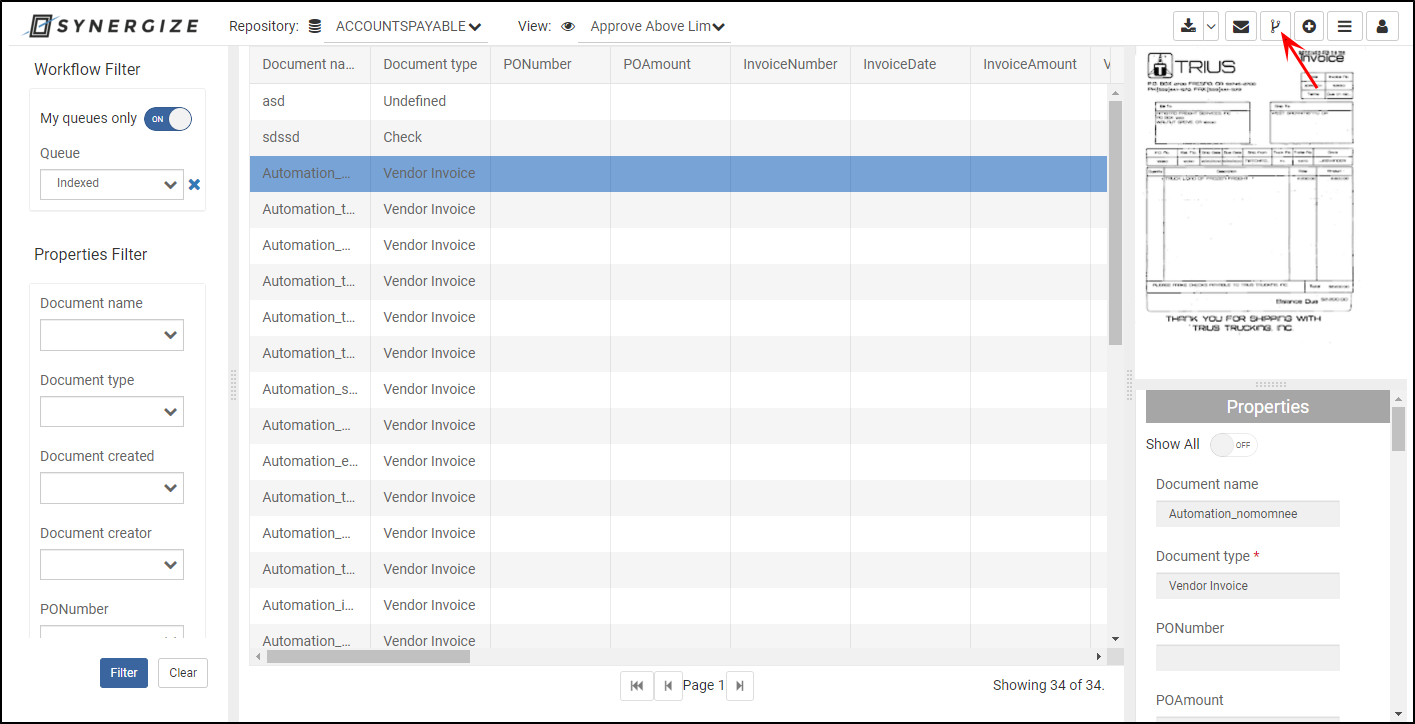Click the grid scroll up arrow

[x=1115, y=93]
